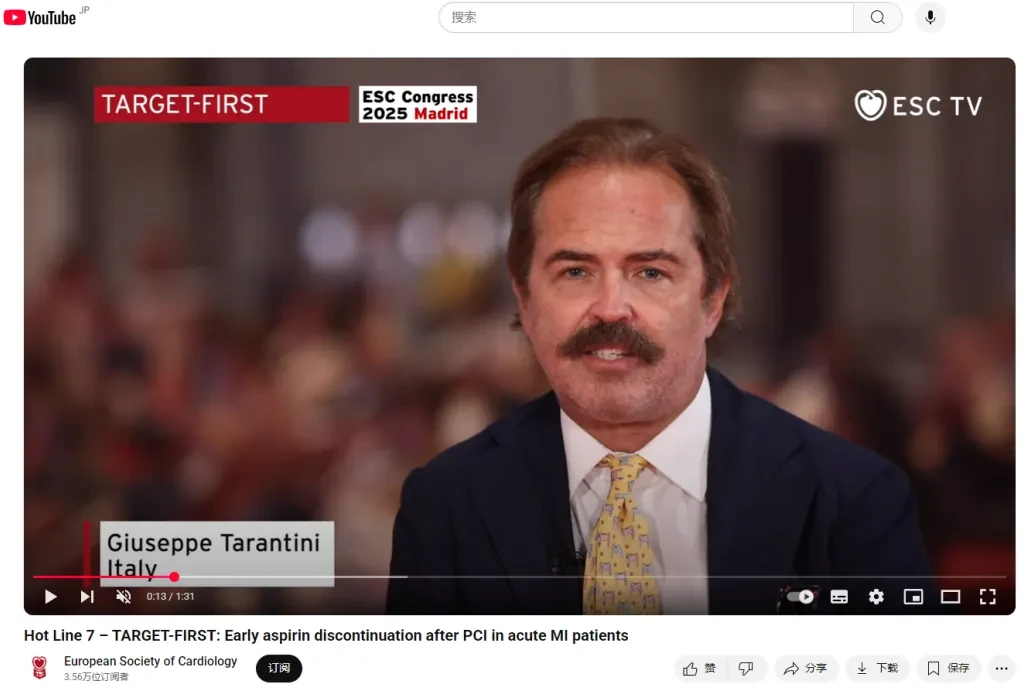Like the video with thumbs up
1028x690 pixels.
[x=699, y=668]
